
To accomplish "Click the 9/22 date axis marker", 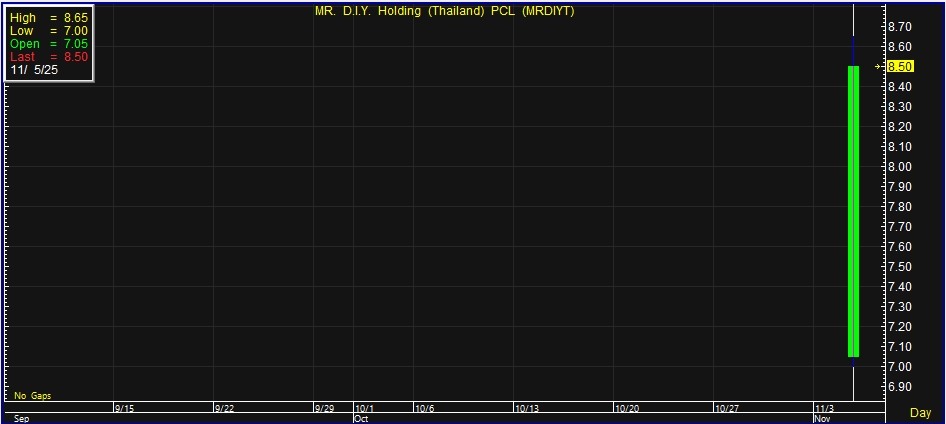I will click(x=225, y=409).
